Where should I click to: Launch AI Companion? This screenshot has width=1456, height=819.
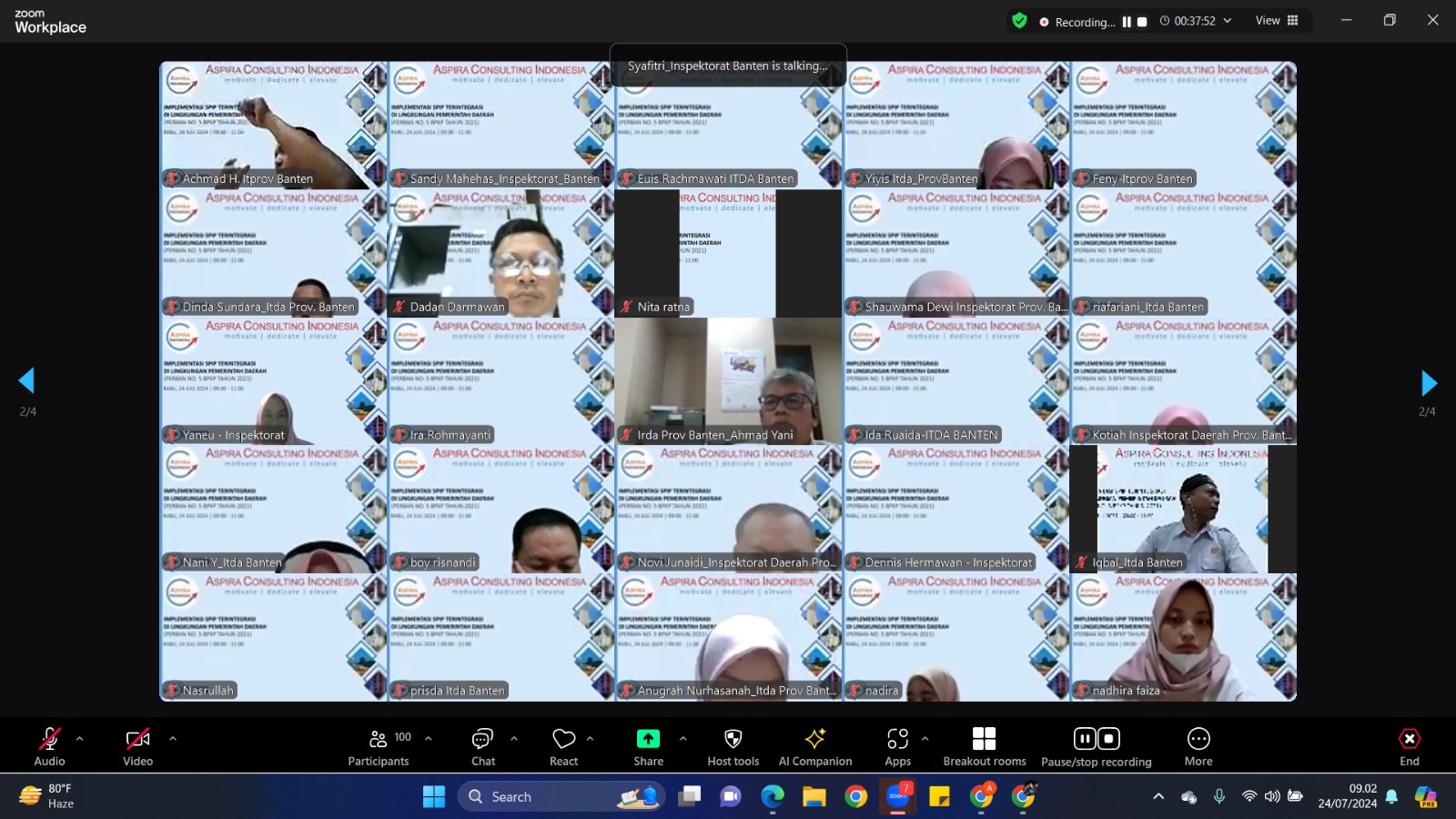pyautogui.click(x=814, y=745)
